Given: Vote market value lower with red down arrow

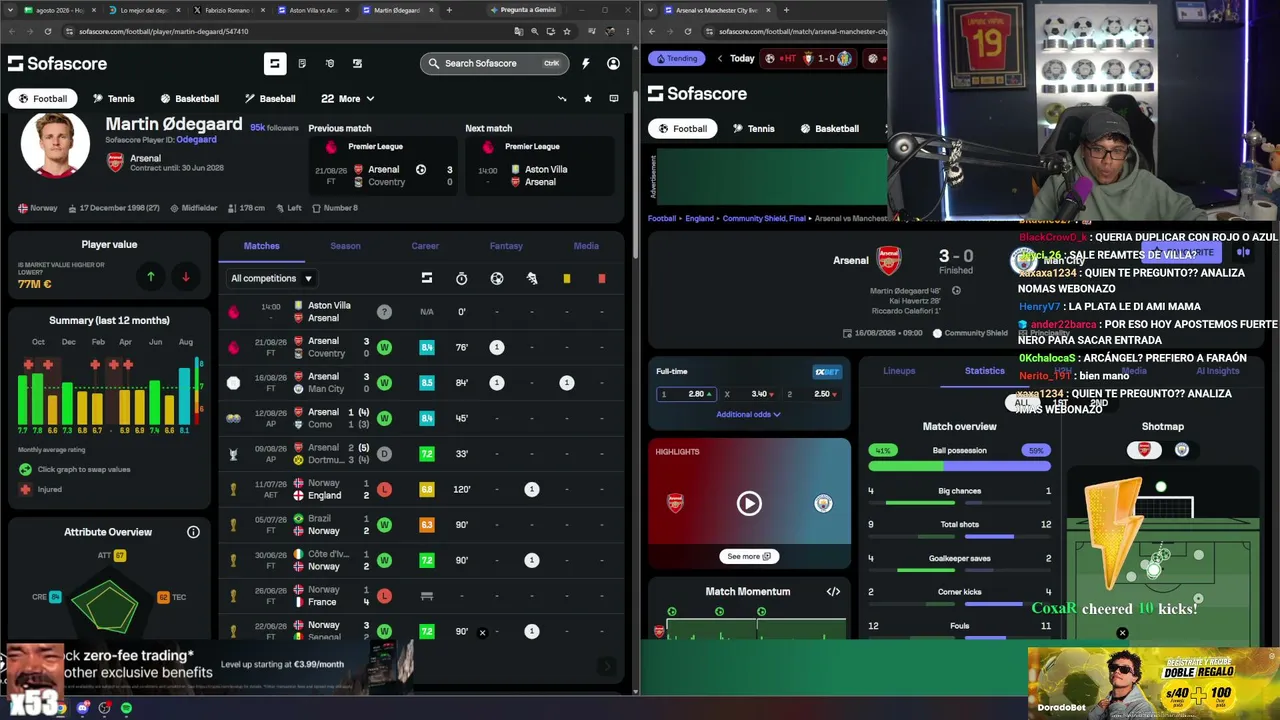Looking at the screenshot, I should (185, 277).
